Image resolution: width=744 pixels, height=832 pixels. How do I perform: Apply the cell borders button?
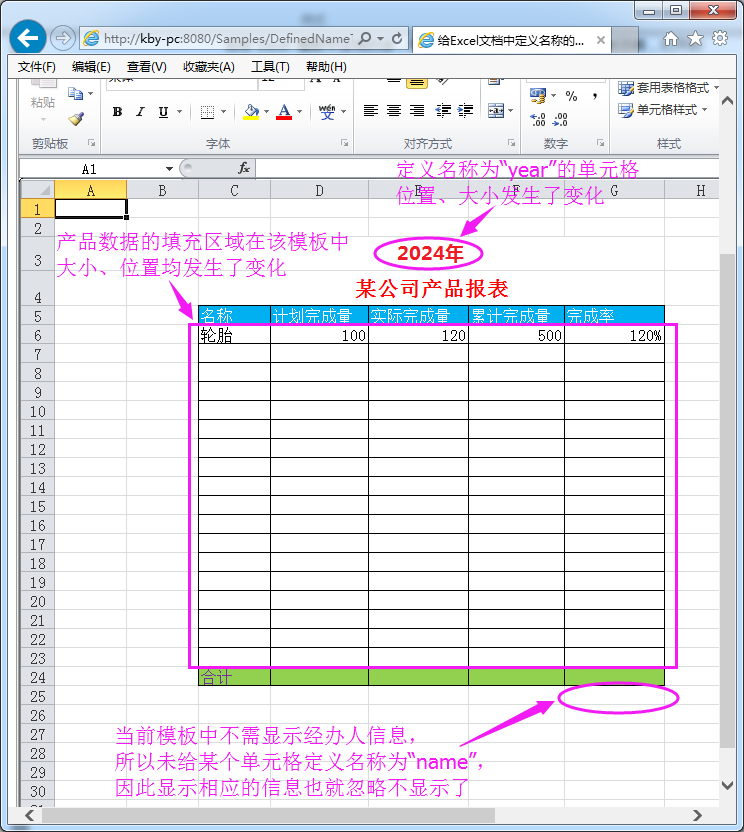[207, 112]
